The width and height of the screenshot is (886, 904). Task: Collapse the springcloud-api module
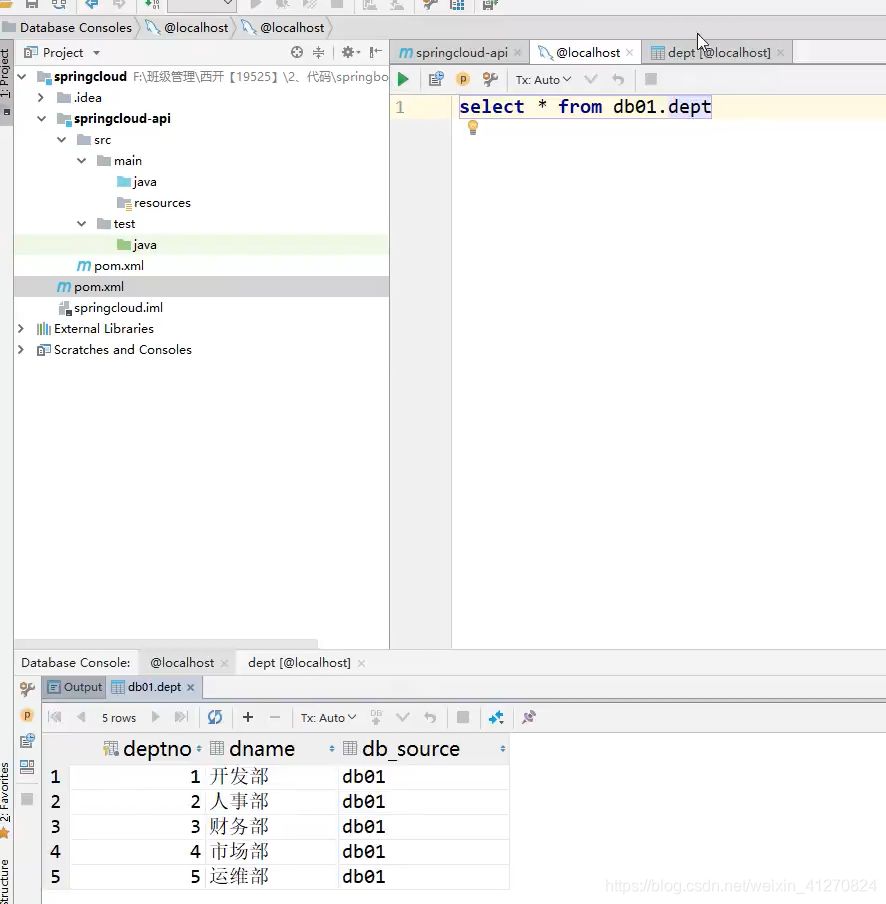click(x=42, y=118)
